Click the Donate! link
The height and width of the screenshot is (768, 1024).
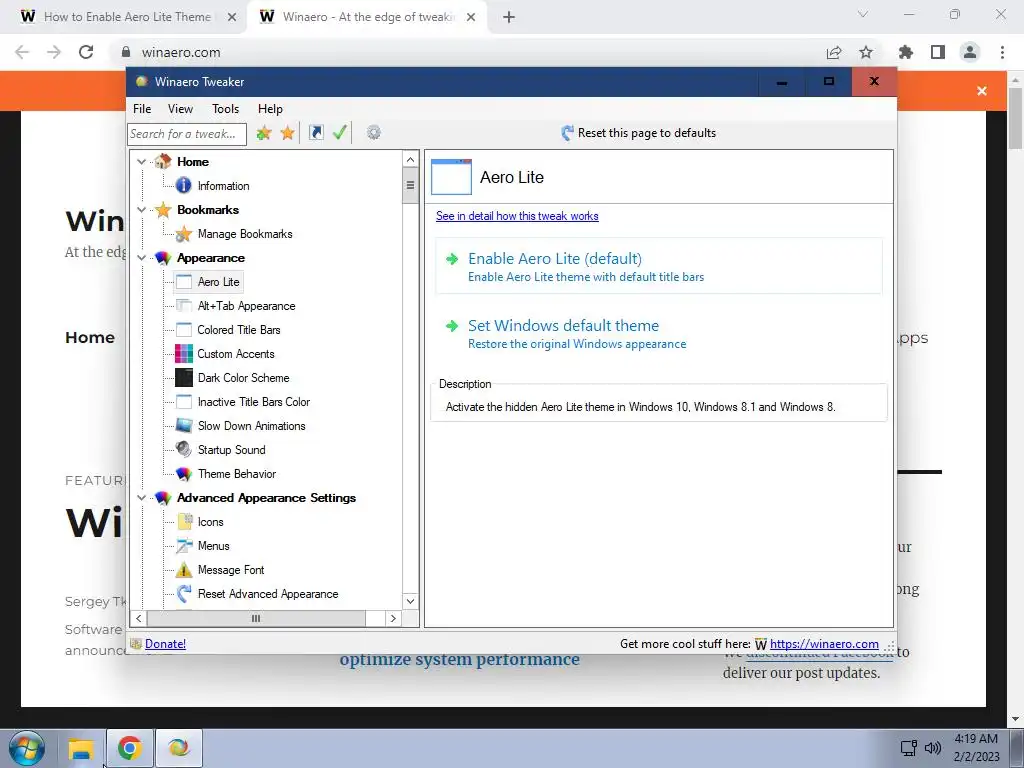point(165,644)
